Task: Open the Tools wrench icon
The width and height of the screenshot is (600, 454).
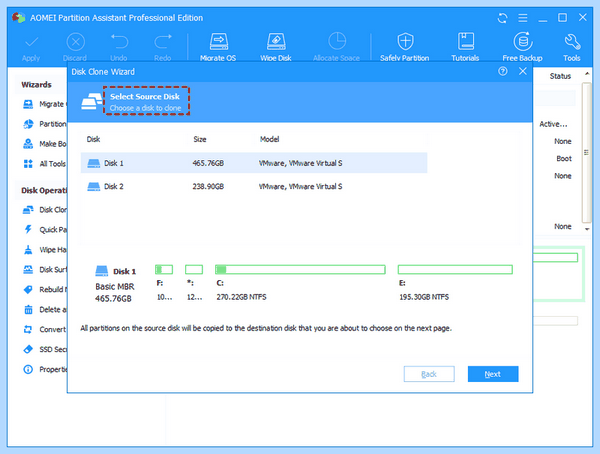Action: [572, 42]
